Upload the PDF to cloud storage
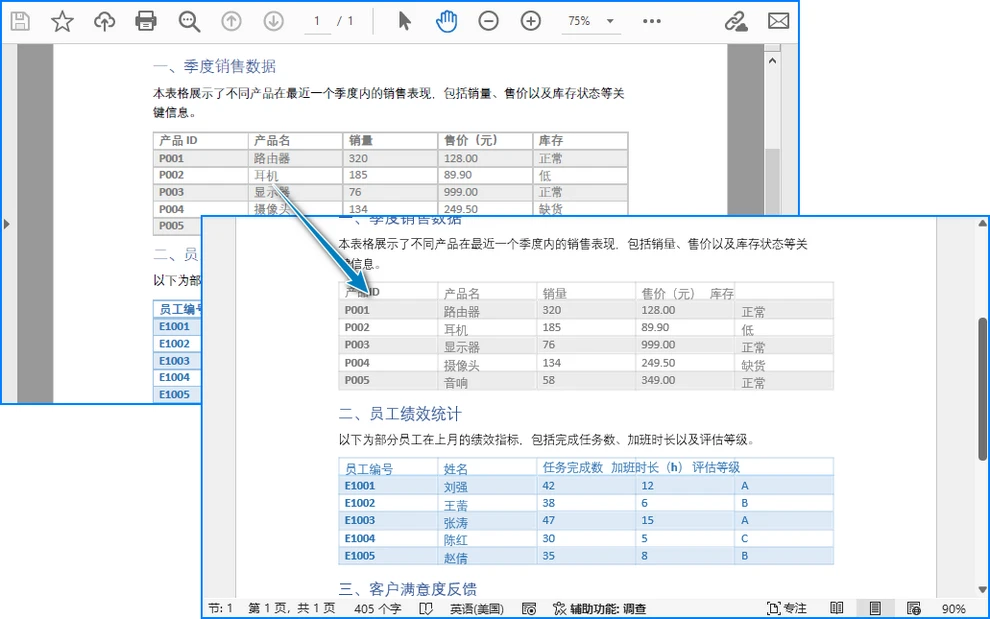Image resolution: width=990 pixels, height=619 pixels. (x=105, y=20)
